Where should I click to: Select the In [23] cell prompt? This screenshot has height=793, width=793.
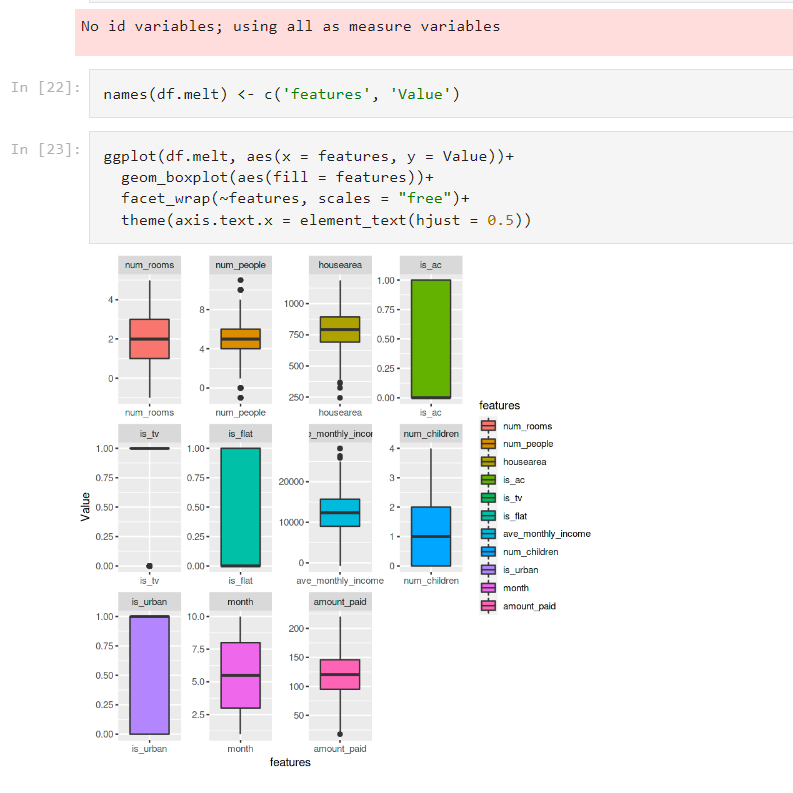pos(45,149)
